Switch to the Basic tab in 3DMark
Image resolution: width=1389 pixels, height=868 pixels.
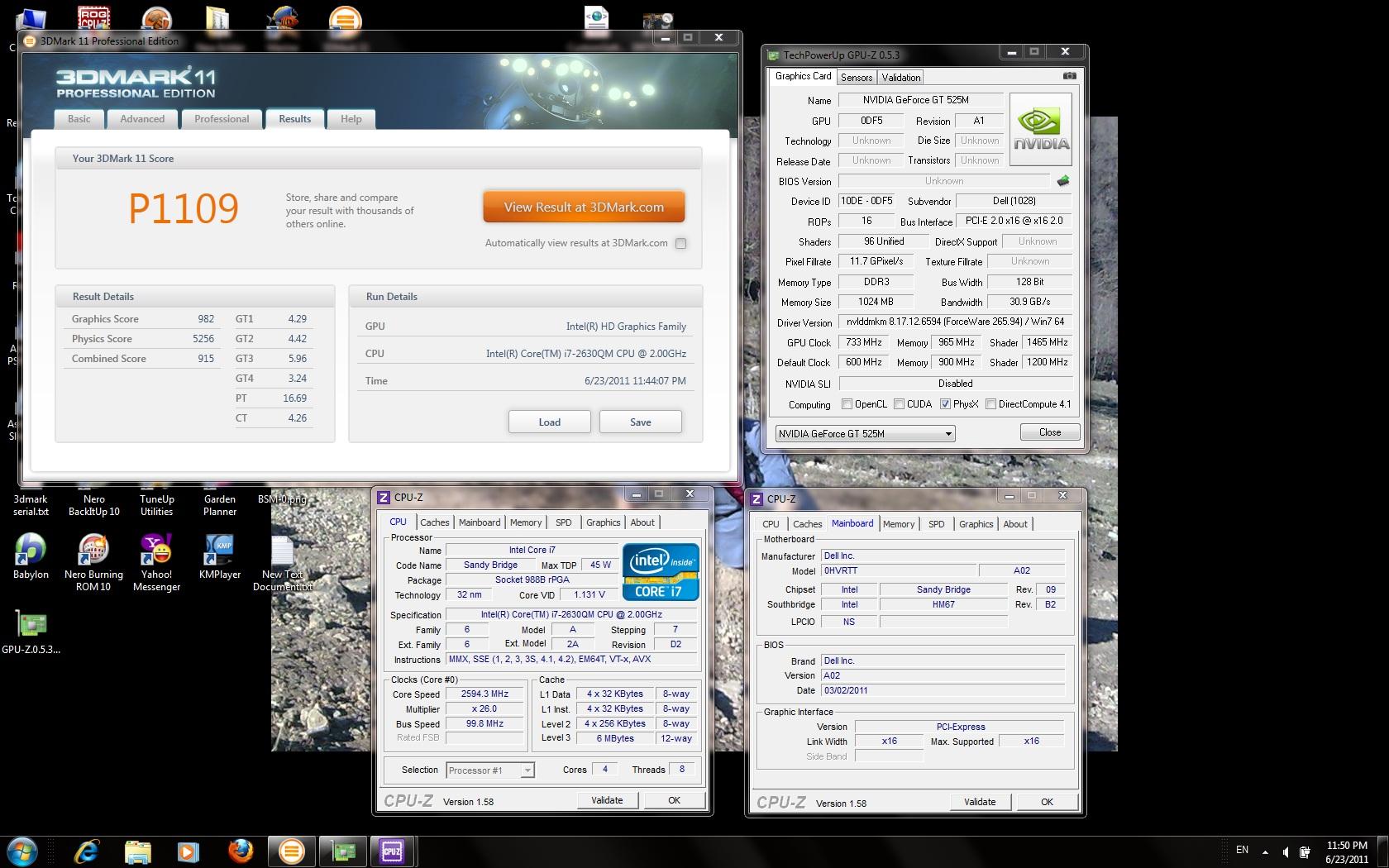[x=79, y=119]
